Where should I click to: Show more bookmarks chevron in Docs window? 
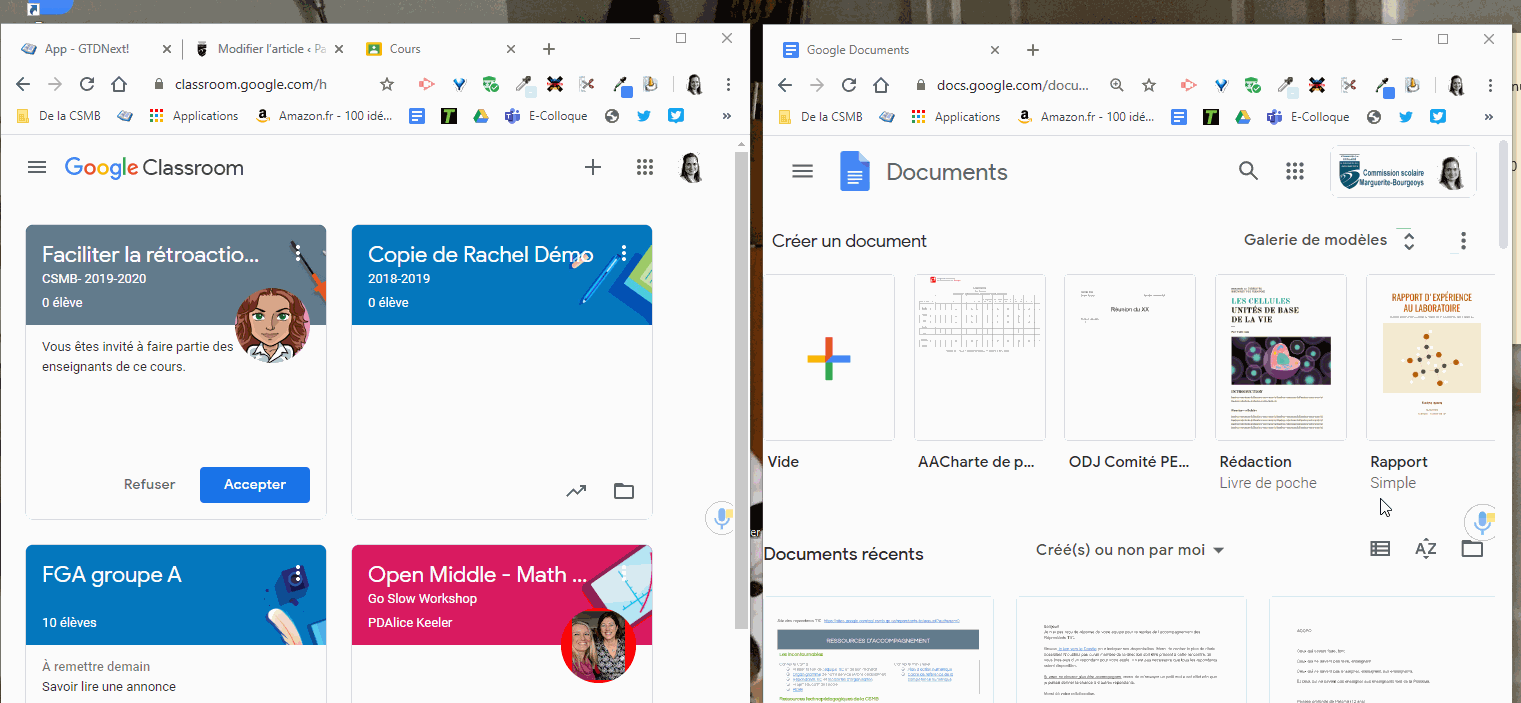point(1490,116)
